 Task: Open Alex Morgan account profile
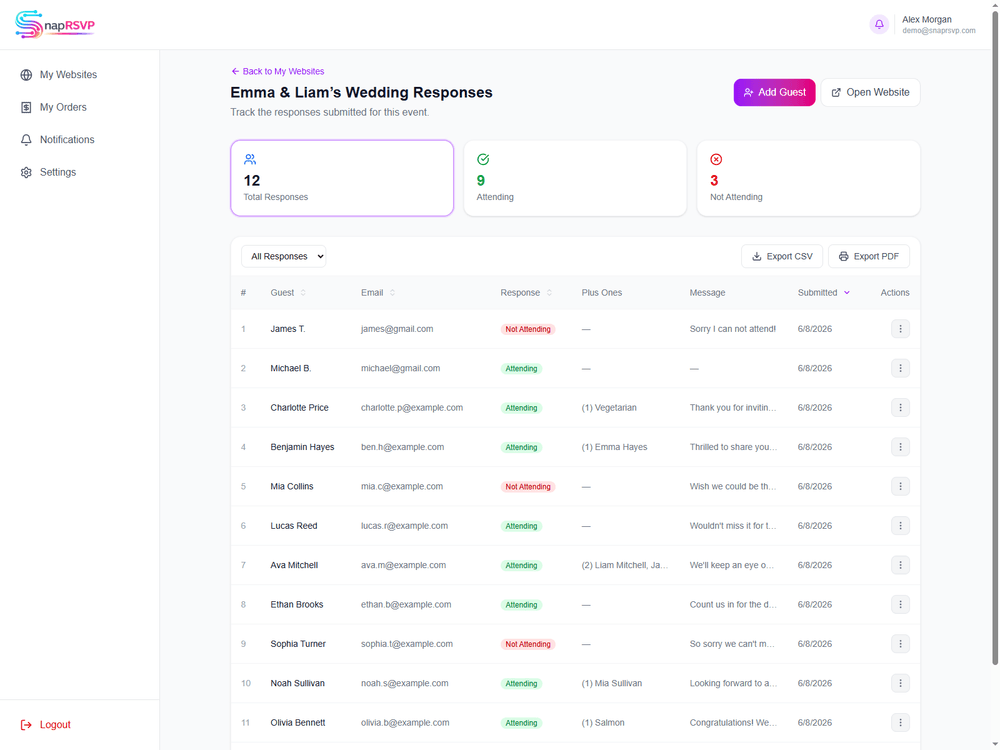(938, 24)
